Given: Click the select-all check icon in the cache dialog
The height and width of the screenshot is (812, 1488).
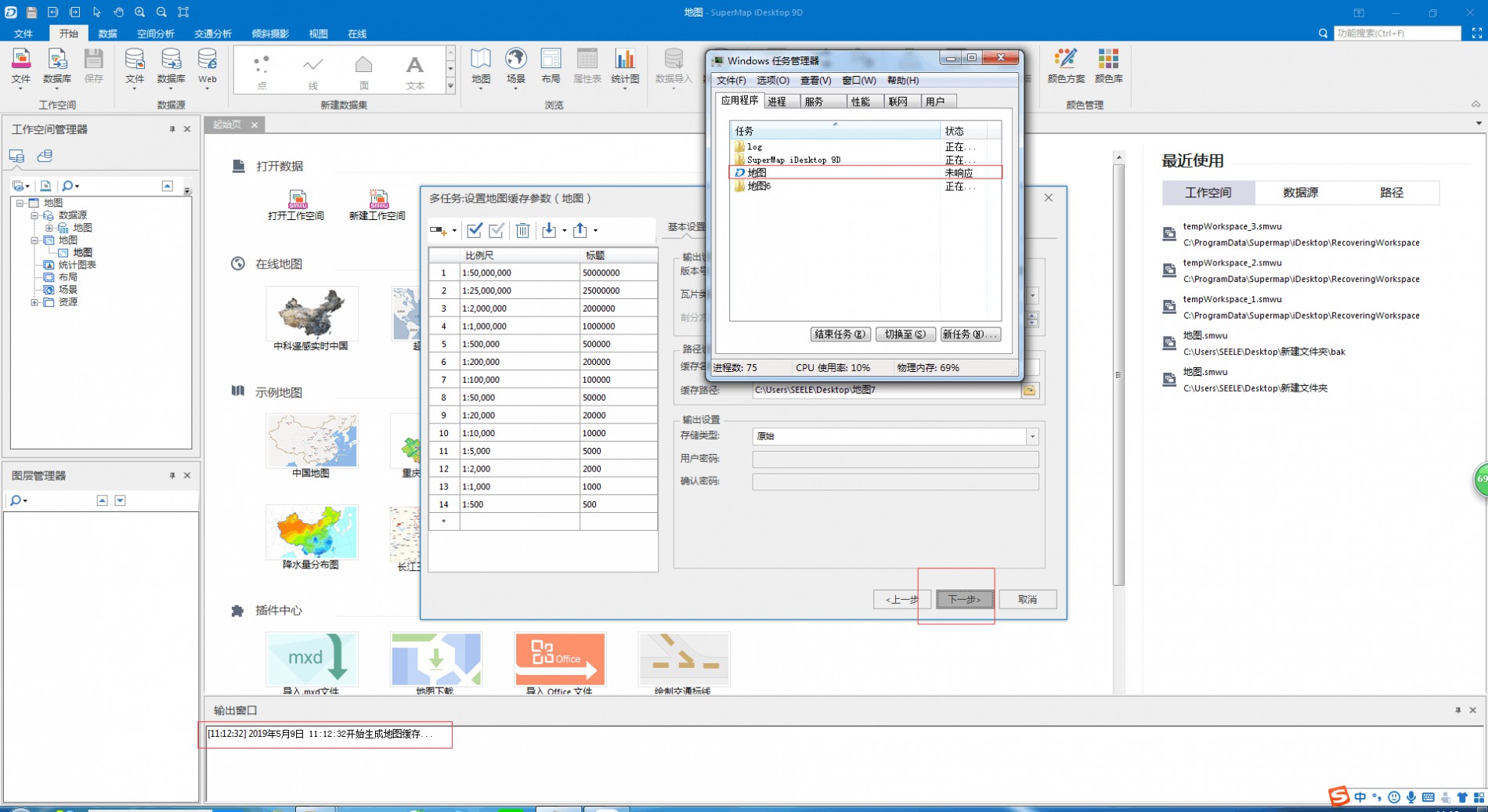Looking at the screenshot, I should [475, 230].
